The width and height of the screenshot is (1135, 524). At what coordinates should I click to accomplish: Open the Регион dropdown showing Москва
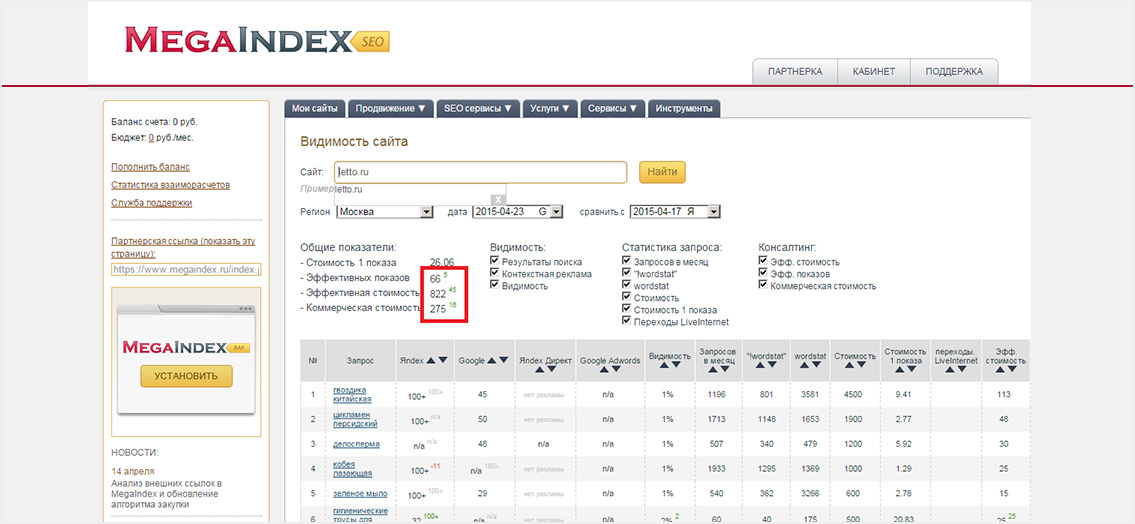(385, 212)
